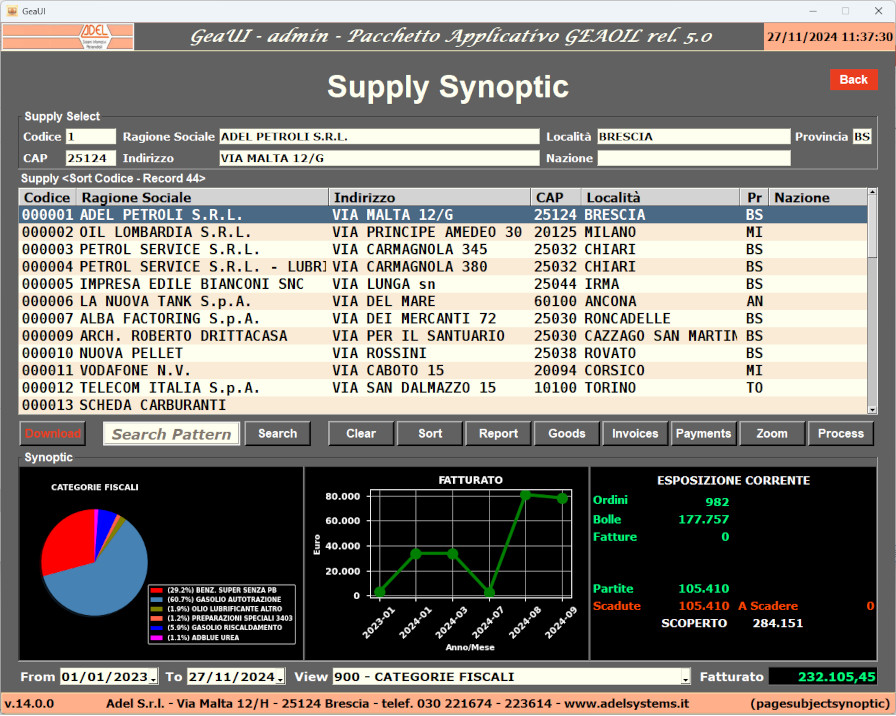Edit the Indirizzo field VIA MALTA 12/G
896x716 pixels.
[x=379, y=158]
